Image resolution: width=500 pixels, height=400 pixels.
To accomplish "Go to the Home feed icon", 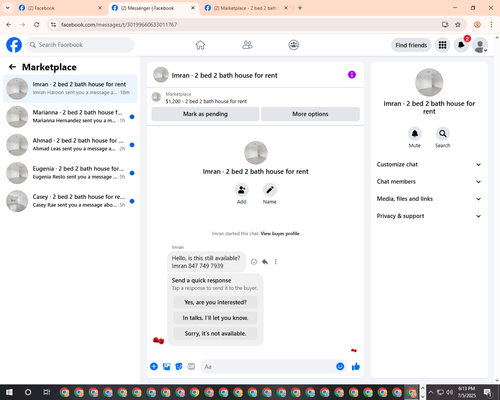I will click(x=200, y=45).
